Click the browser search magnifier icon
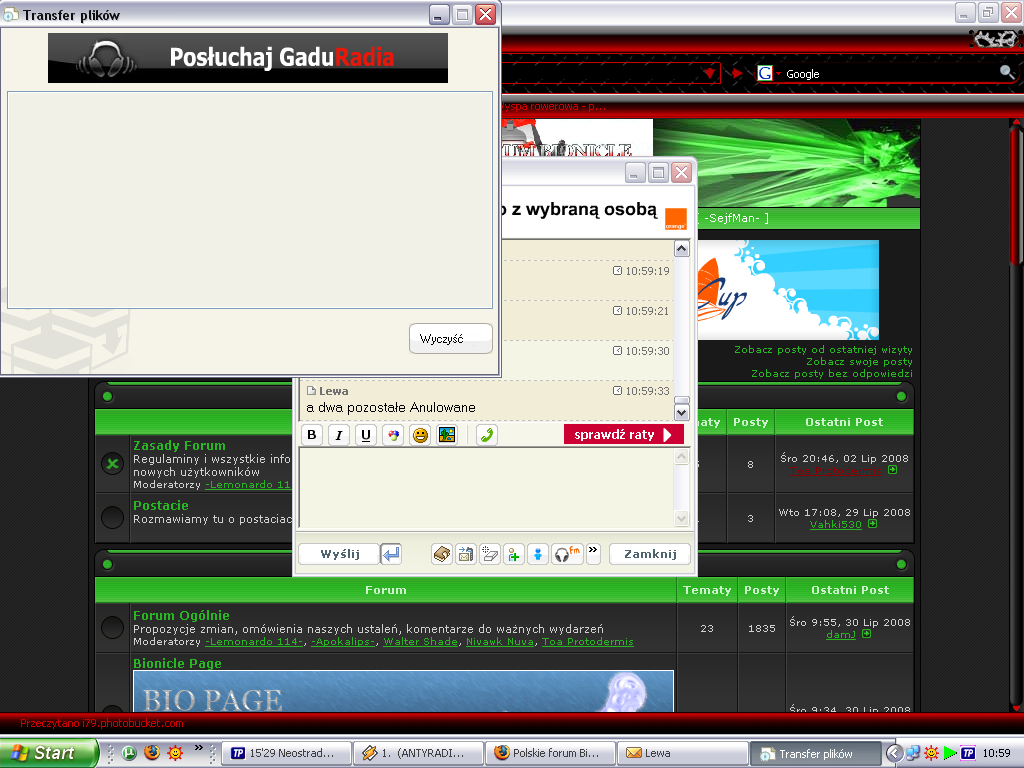1024x768 pixels. pyautogui.click(x=1007, y=72)
